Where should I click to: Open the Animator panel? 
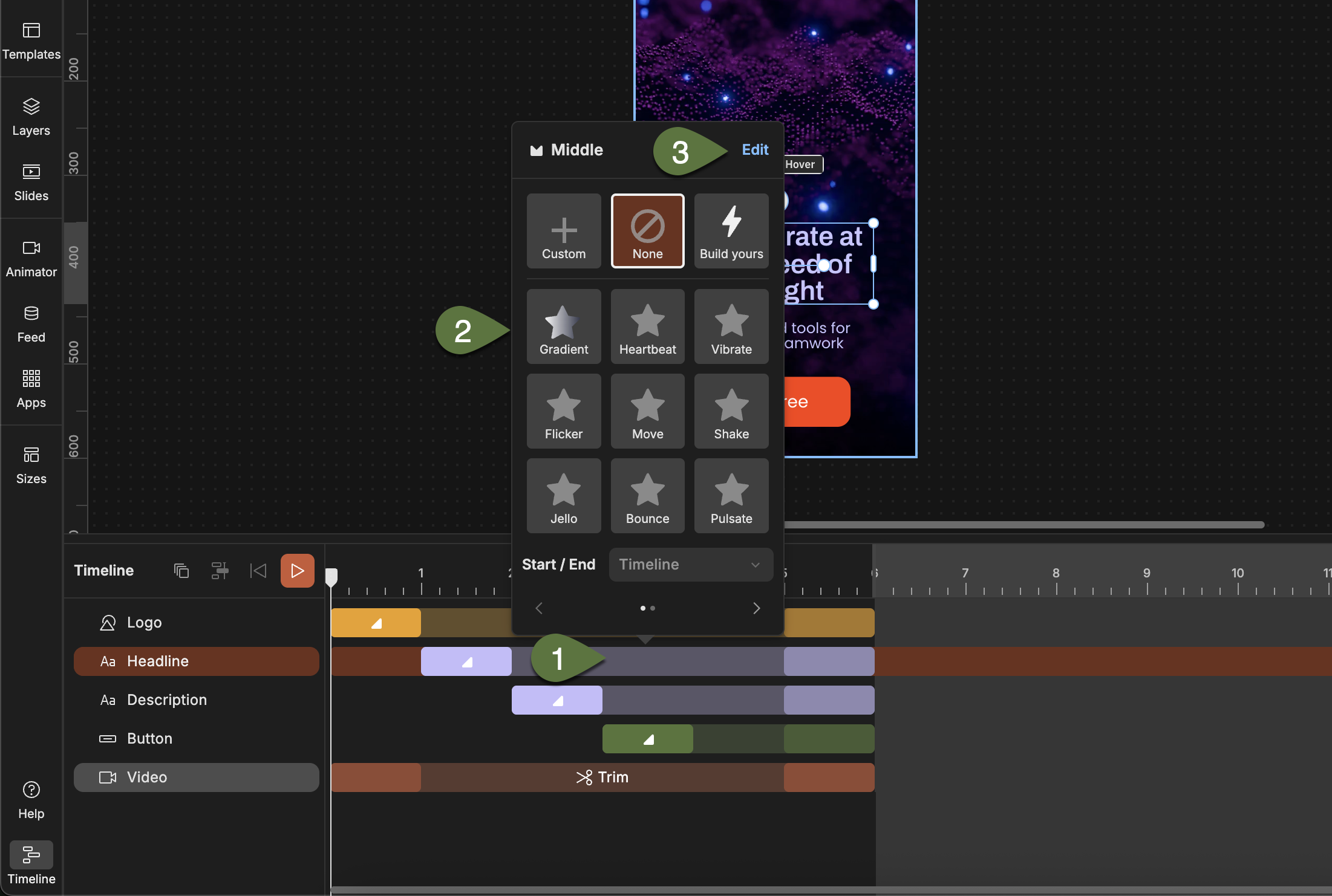coord(31,259)
